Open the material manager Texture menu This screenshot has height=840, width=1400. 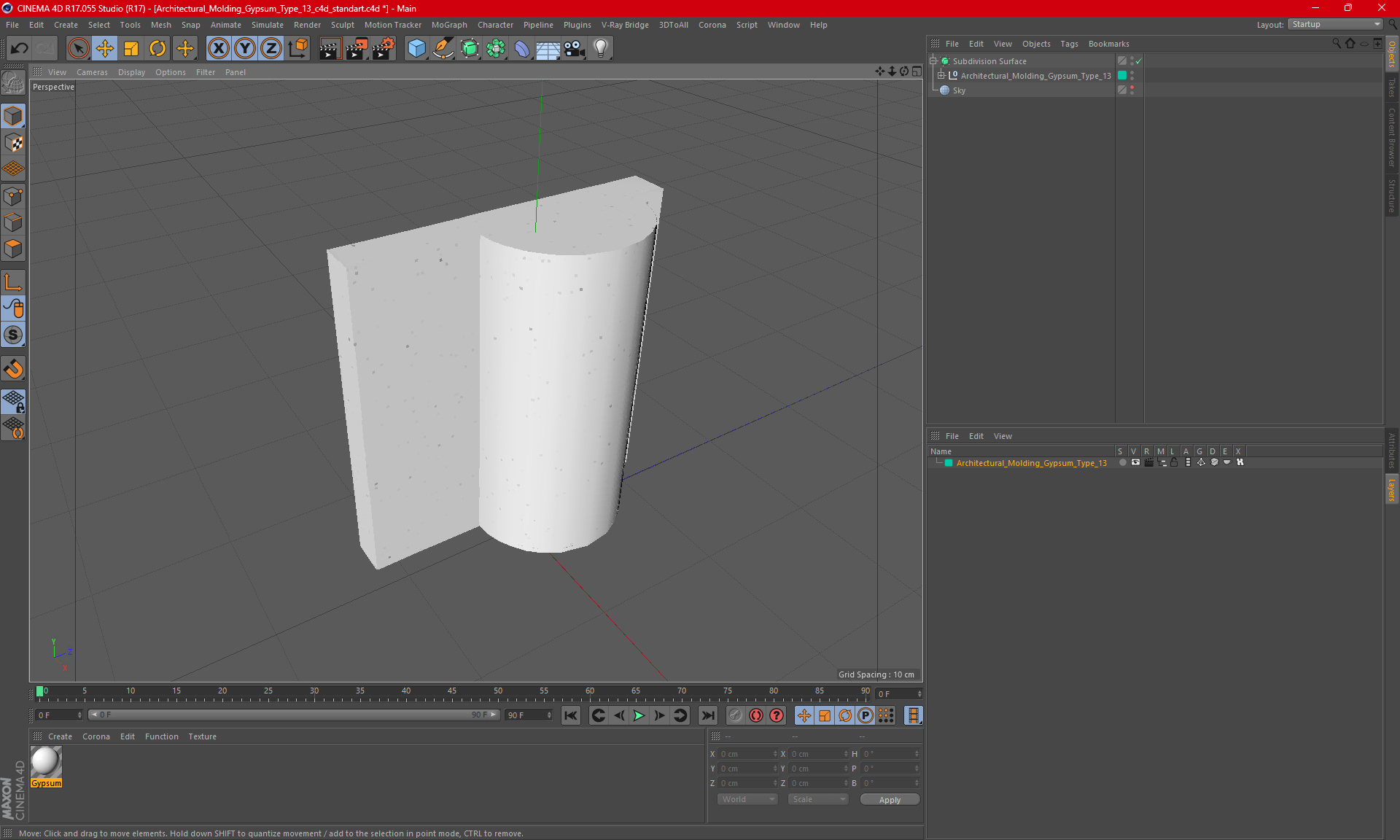(202, 736)
